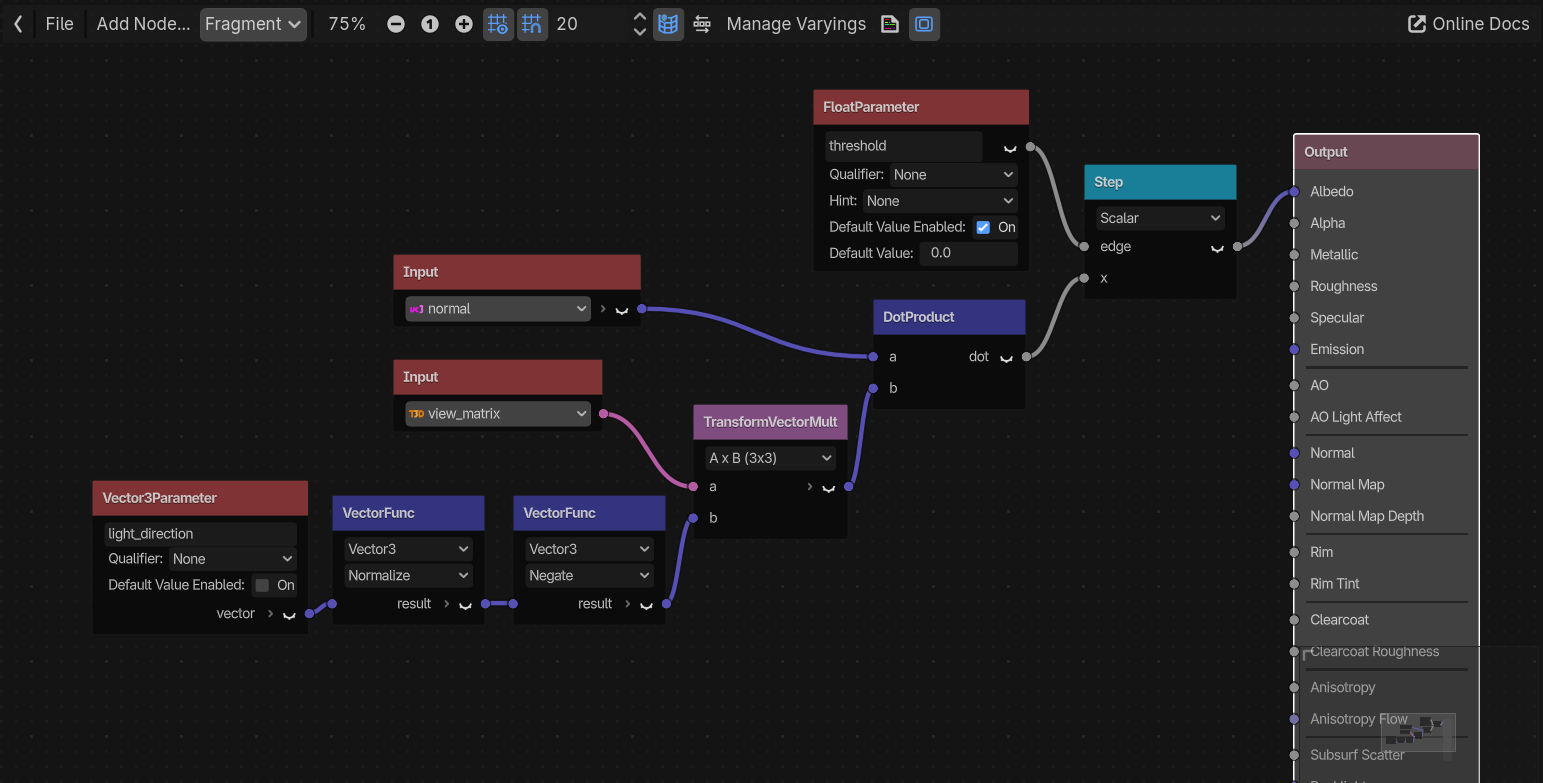1543x783 pixels.
Task: Enable Default Value on light_direction parameter
Action: pyautogui.click(x=262, y=585)
